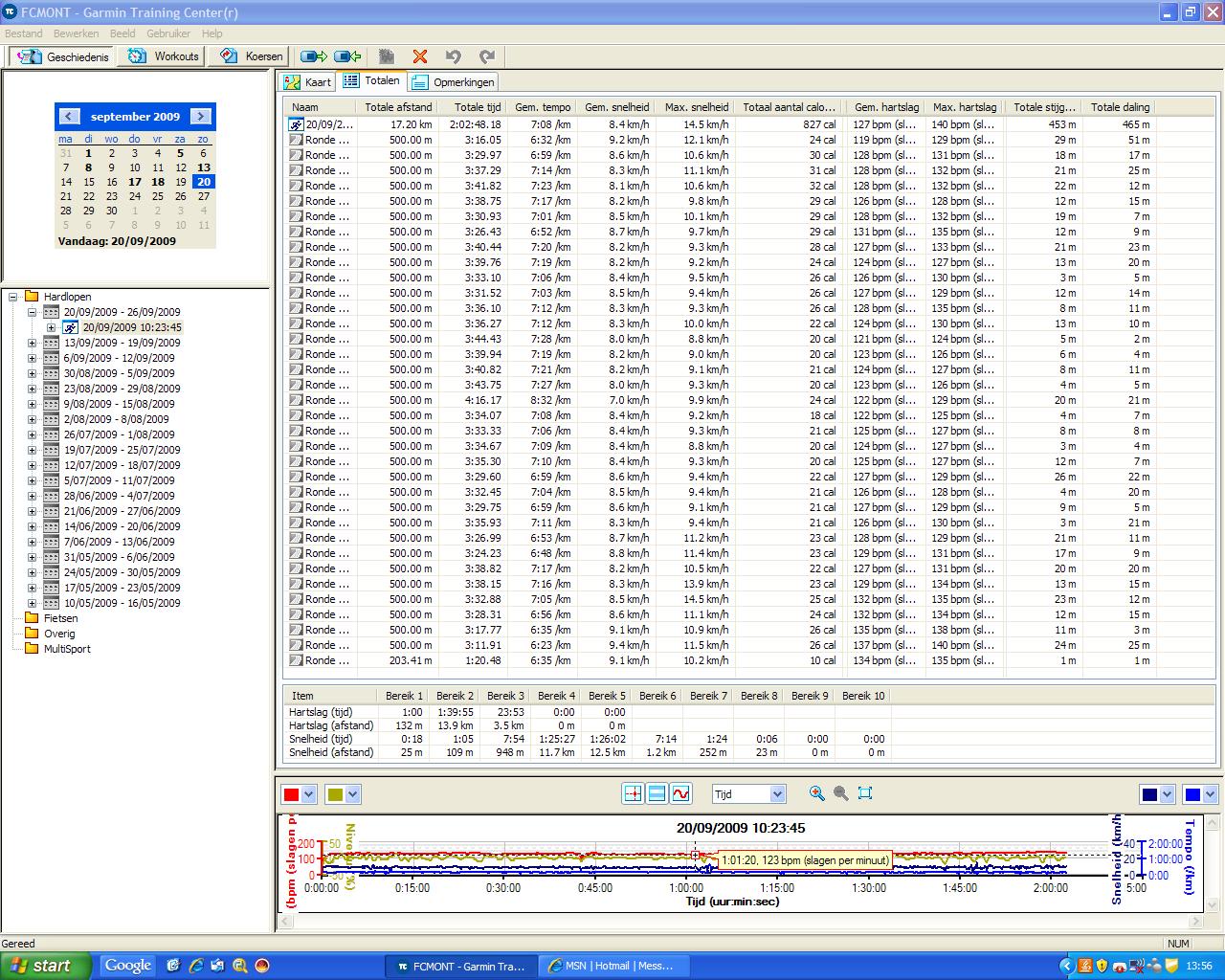The width and height of the screenshot is (1225, 980).
Task: Click Internet Explorer quick launch icon
Action: [x=196, y=966]
